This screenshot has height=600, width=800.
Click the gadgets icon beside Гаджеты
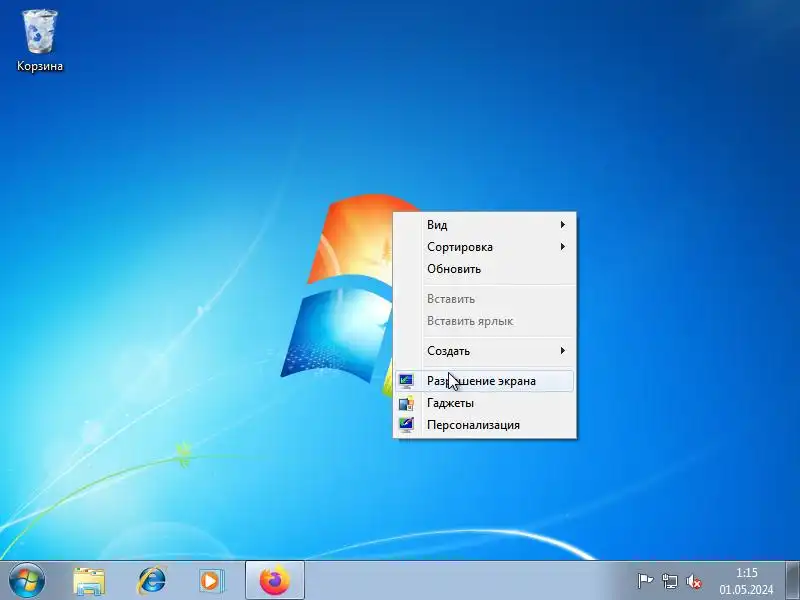(407, 403)
